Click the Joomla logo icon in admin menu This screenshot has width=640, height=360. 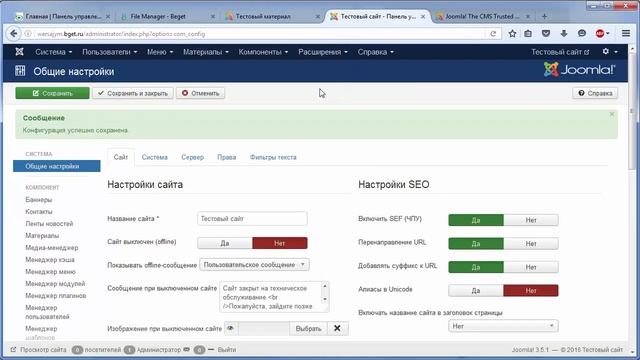coord(19,52)
